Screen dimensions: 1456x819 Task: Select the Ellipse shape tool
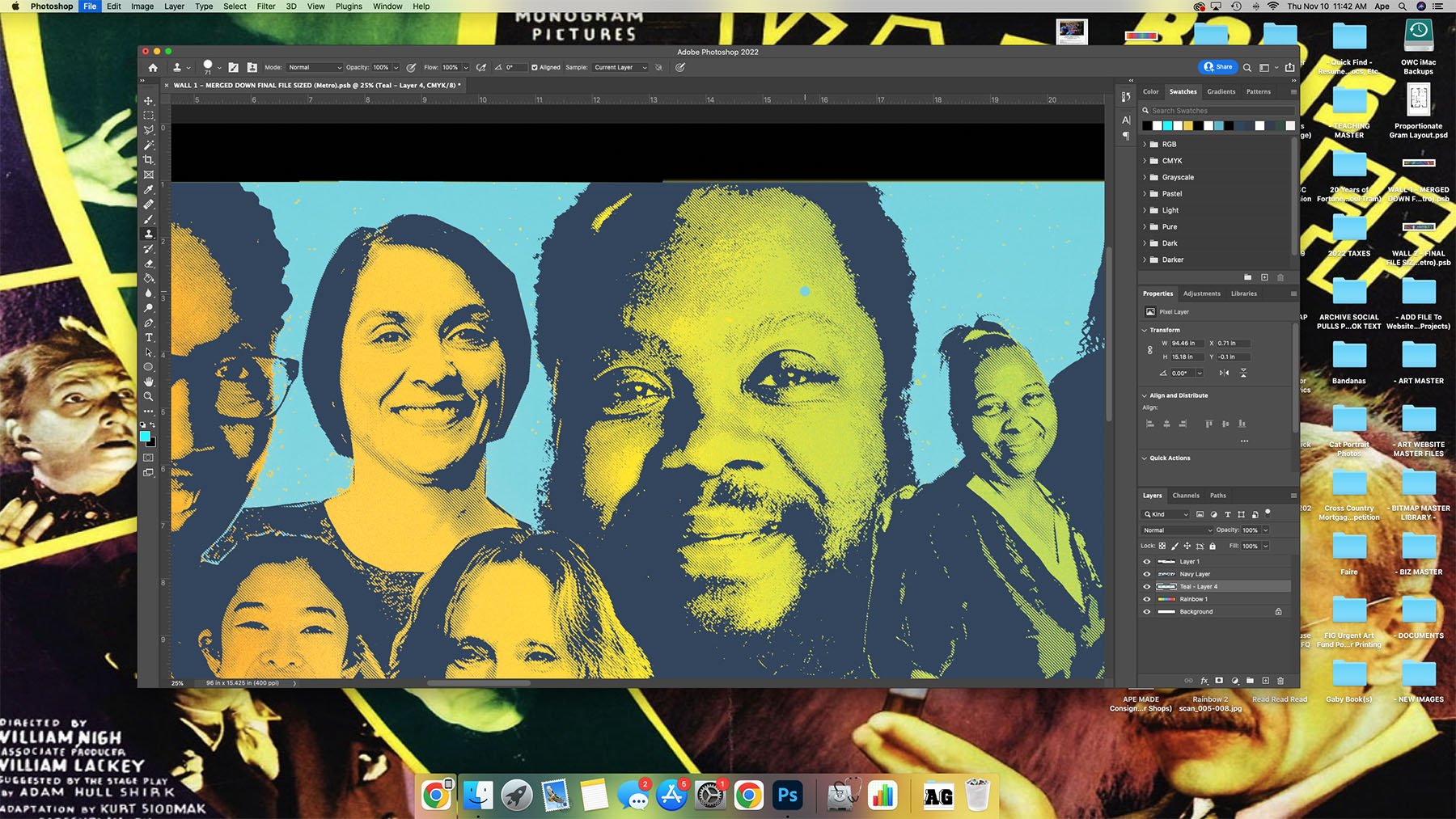pos(148,367)
